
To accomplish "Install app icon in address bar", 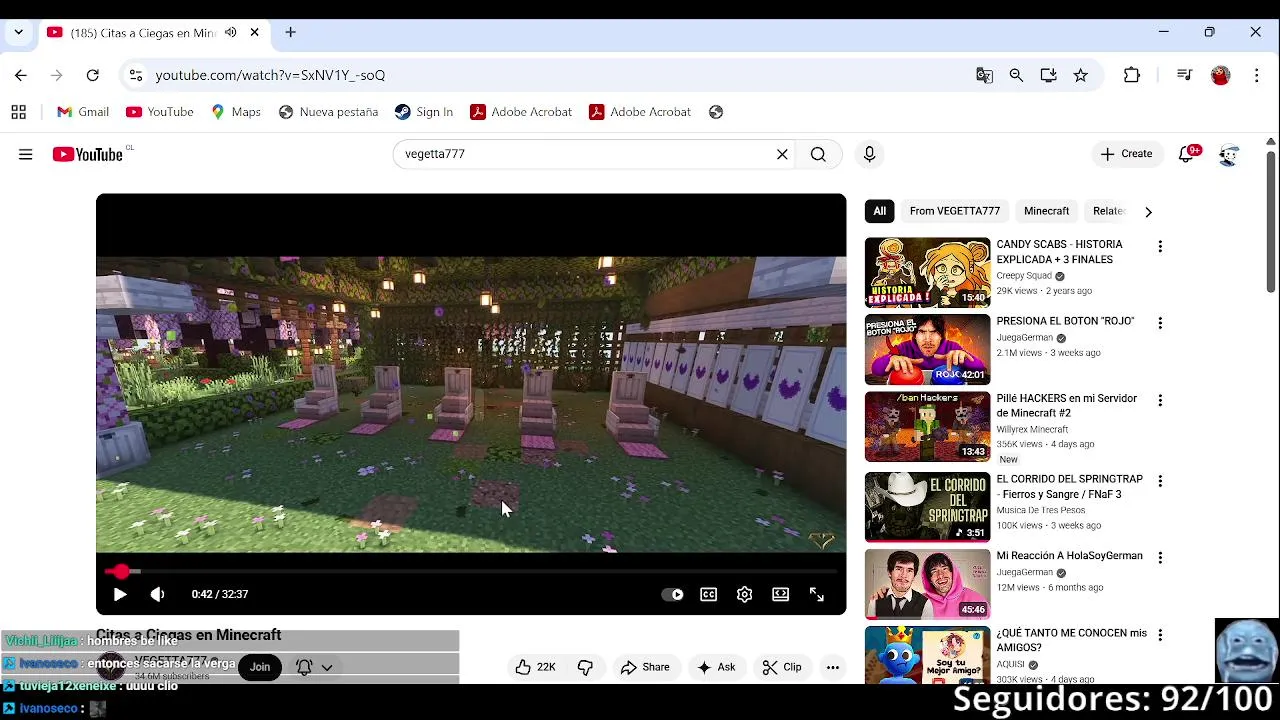I will 1048,75.
